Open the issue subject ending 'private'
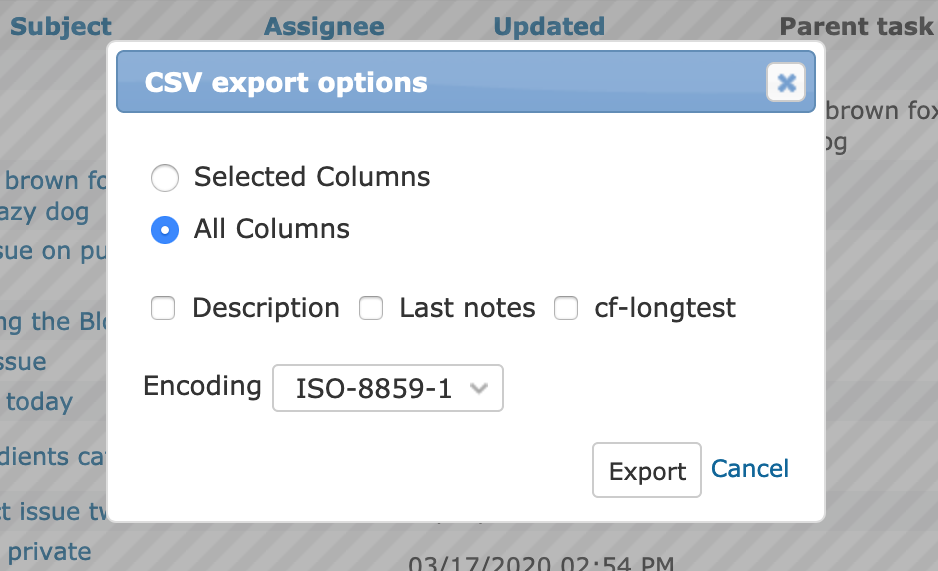 coord(49,552)
